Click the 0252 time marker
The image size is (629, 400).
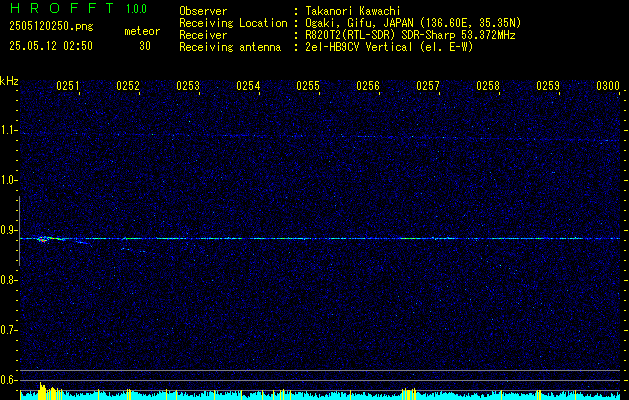128,86
